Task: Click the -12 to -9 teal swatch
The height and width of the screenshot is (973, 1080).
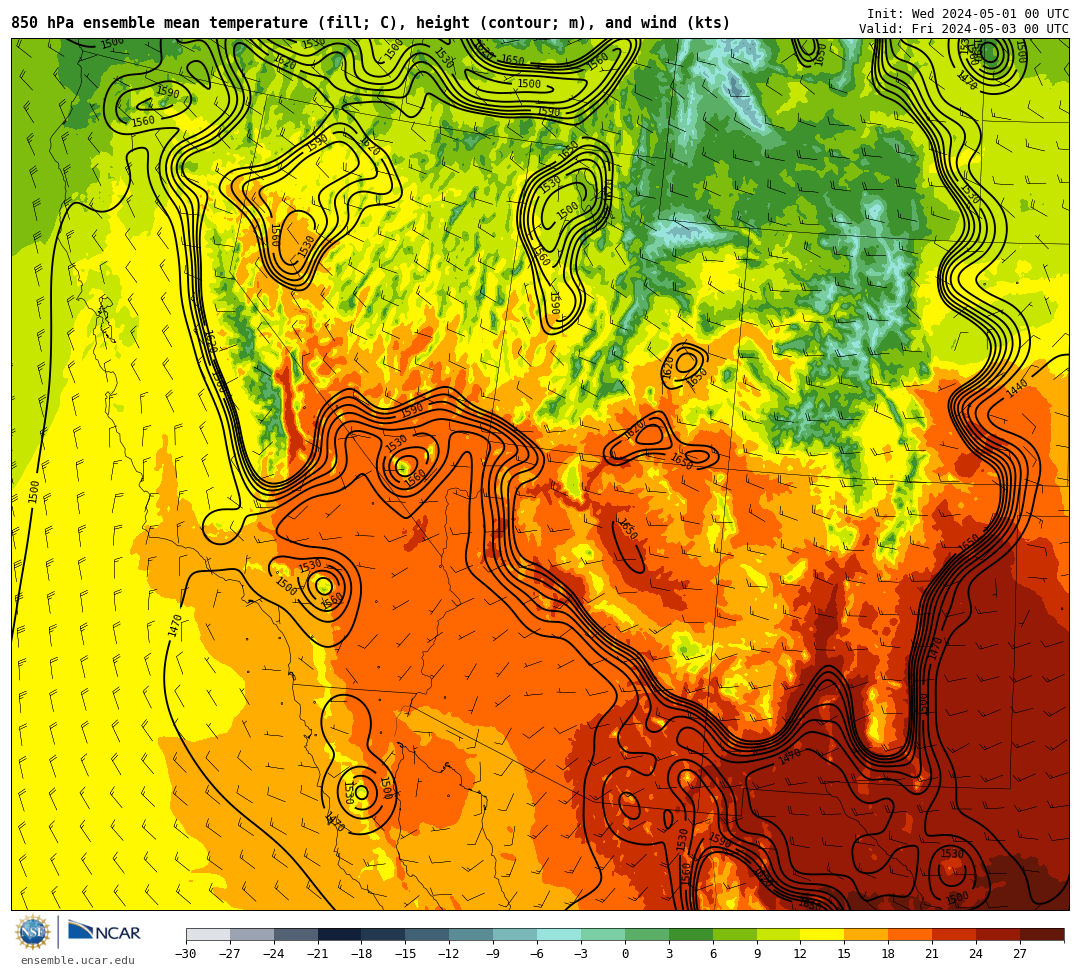Action: [x=471, y=934]
